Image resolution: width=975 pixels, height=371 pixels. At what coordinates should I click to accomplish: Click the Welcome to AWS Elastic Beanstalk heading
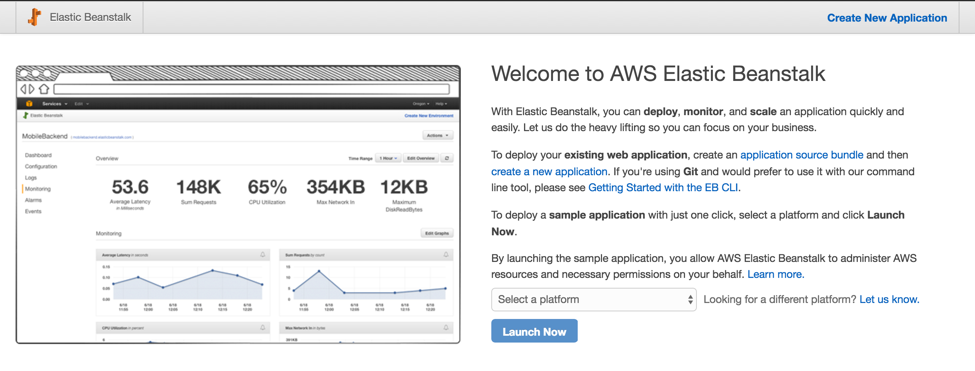pos(658,74)
